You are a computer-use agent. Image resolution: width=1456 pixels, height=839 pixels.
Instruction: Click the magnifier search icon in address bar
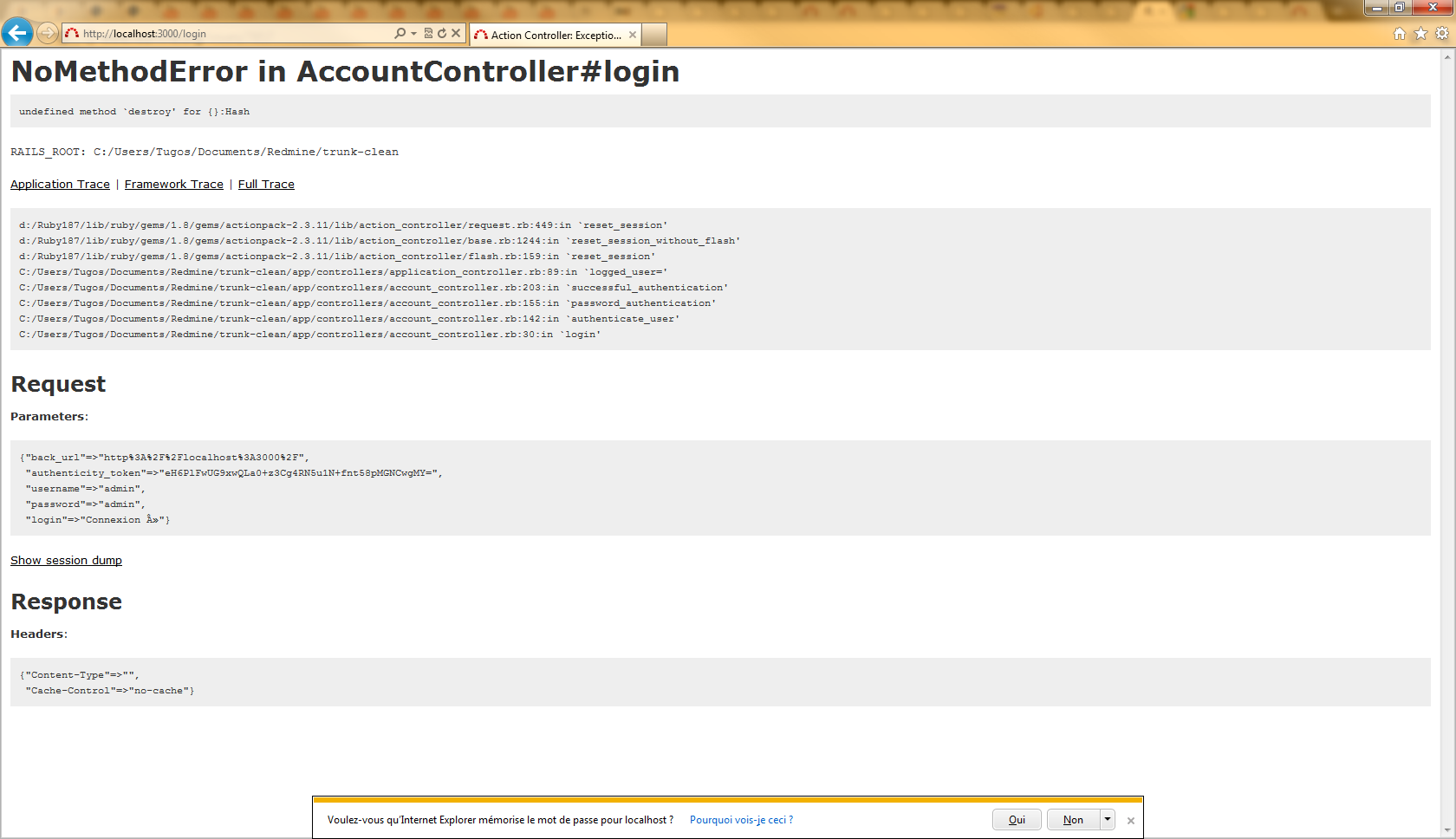[400, 34]
